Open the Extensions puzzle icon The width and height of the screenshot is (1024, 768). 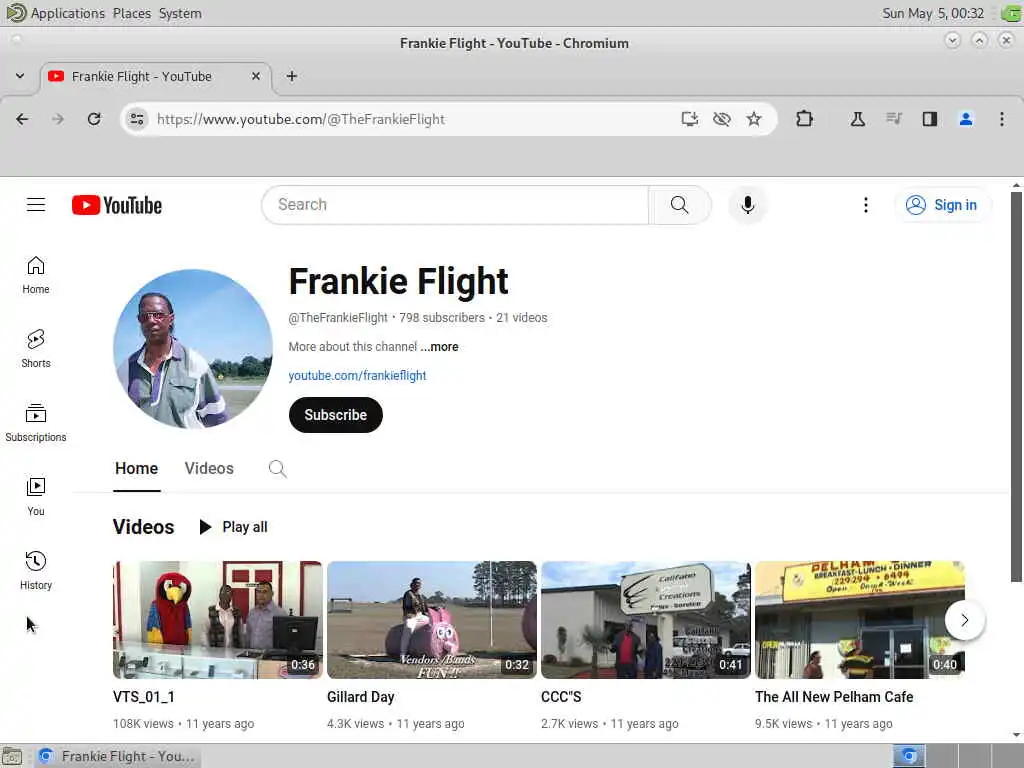(805, 119)
